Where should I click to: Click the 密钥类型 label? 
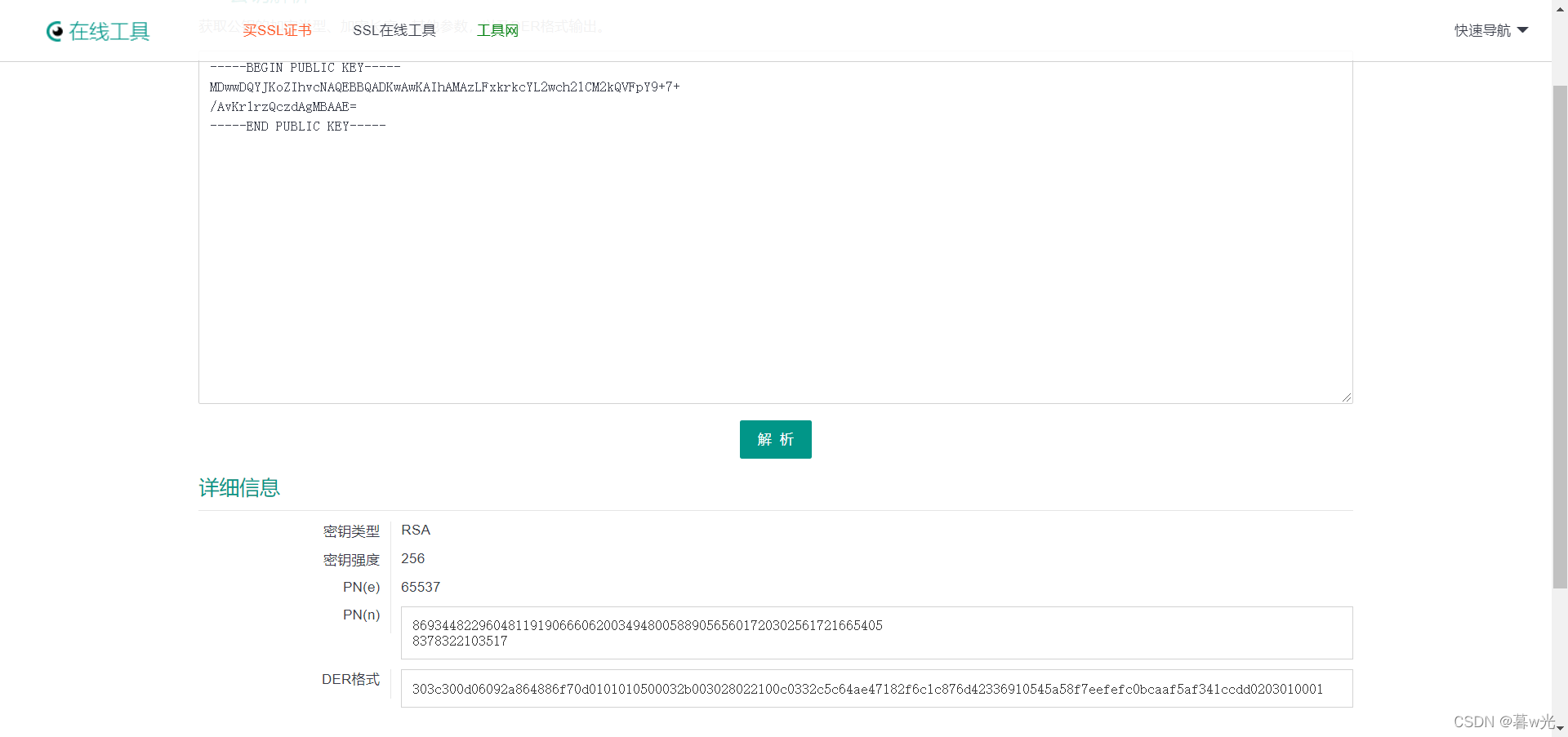351,531
